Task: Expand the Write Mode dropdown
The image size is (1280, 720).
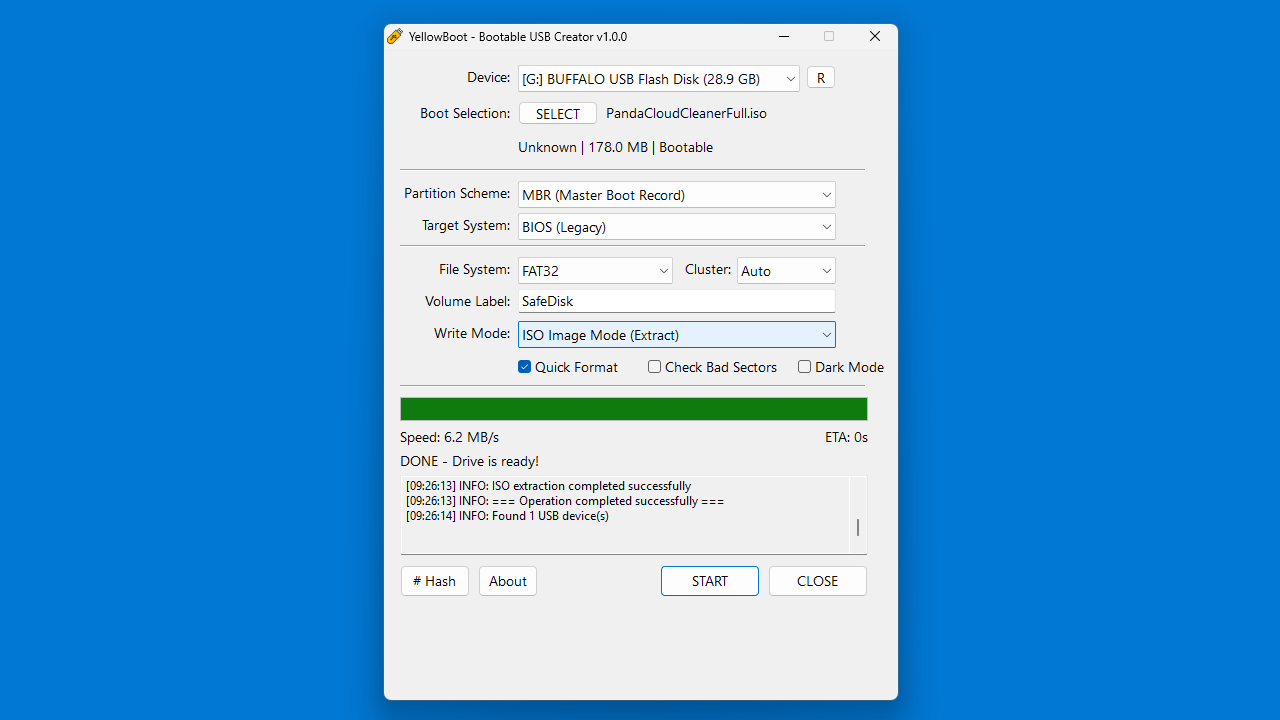Action: point(677,335)
